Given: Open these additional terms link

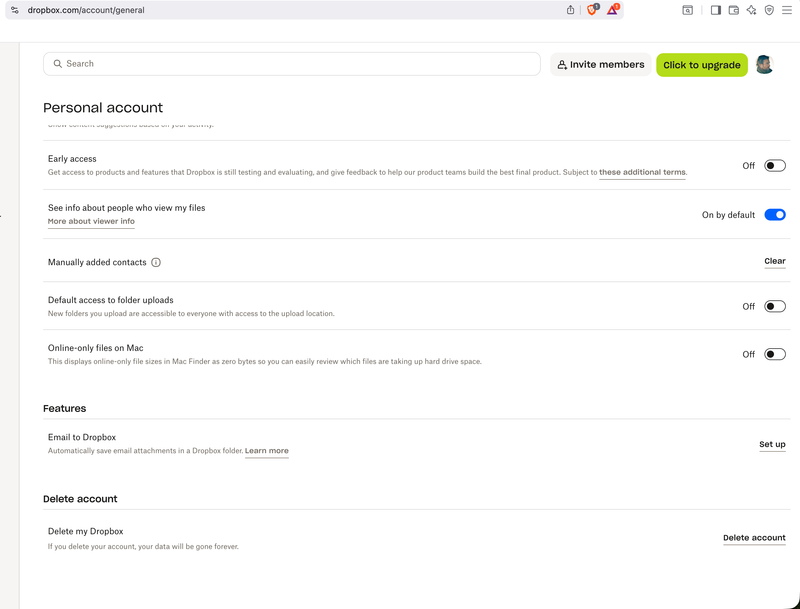Looking at the screenshot, I should 642,172.
